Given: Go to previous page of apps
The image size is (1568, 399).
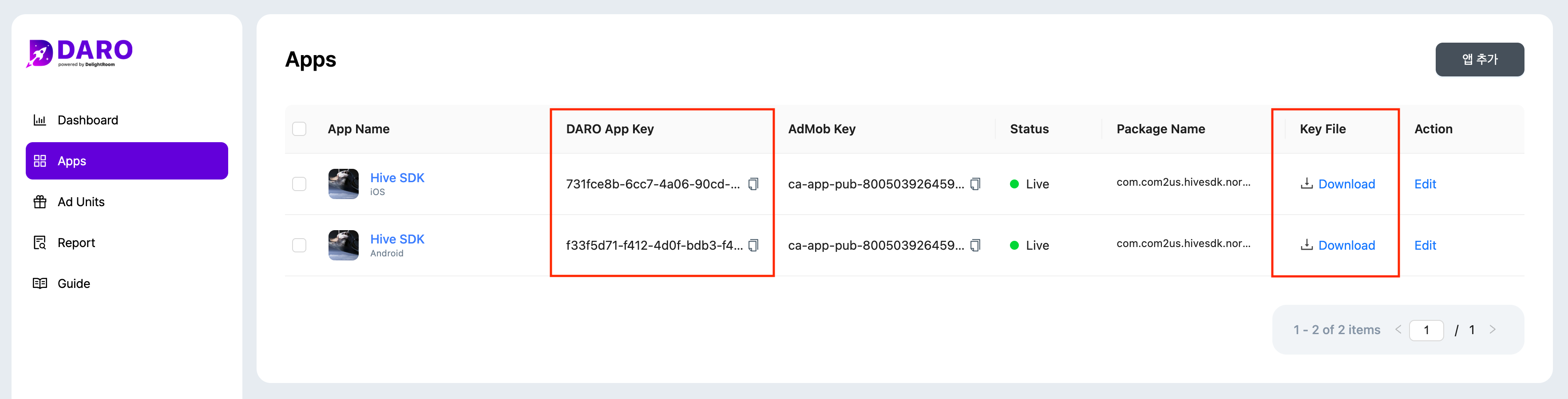Looking at the screenshot, I should pos(1398,330).
